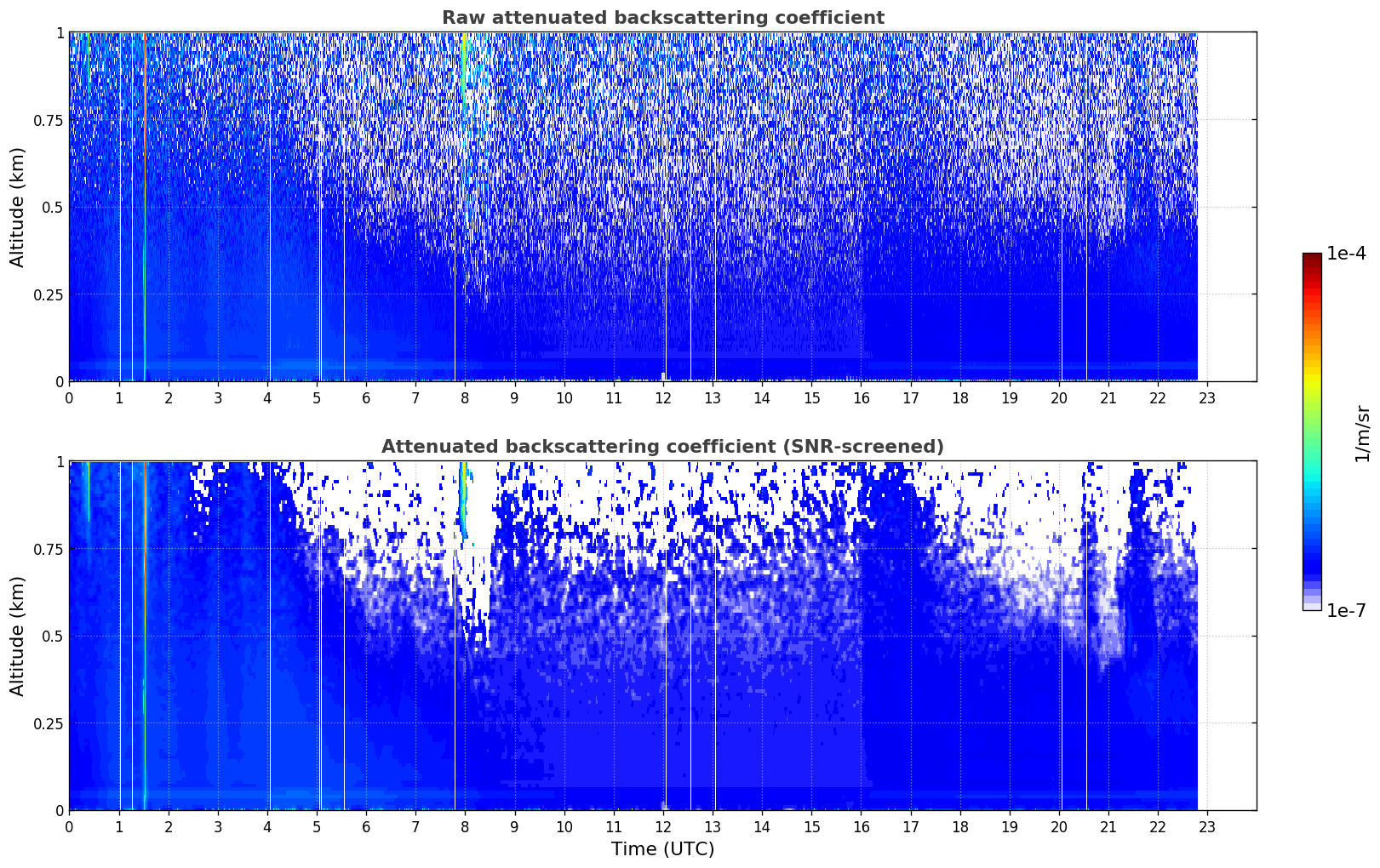
Task: Click the "2" hour tick under the SNR-screened plot
Action: 169,826
